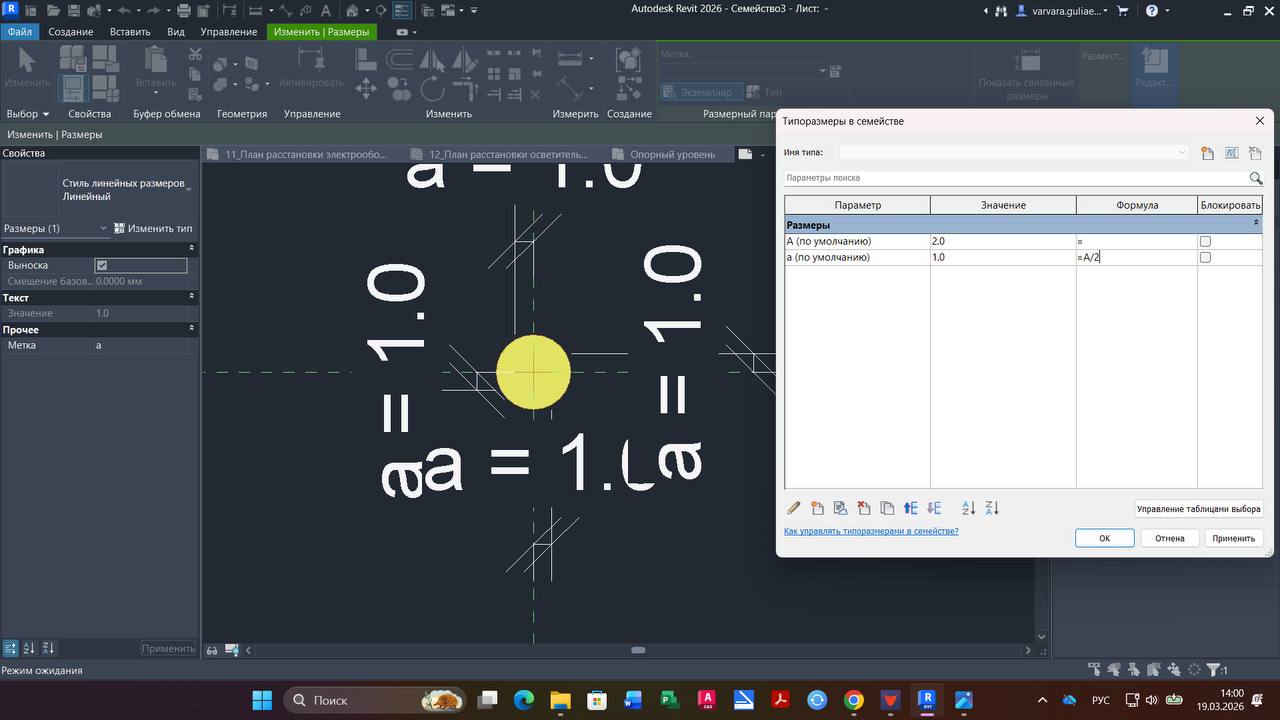Click New Type icon beside type name
The width and height of the screenshot is (1280, 720).
tap(1208, 153)
